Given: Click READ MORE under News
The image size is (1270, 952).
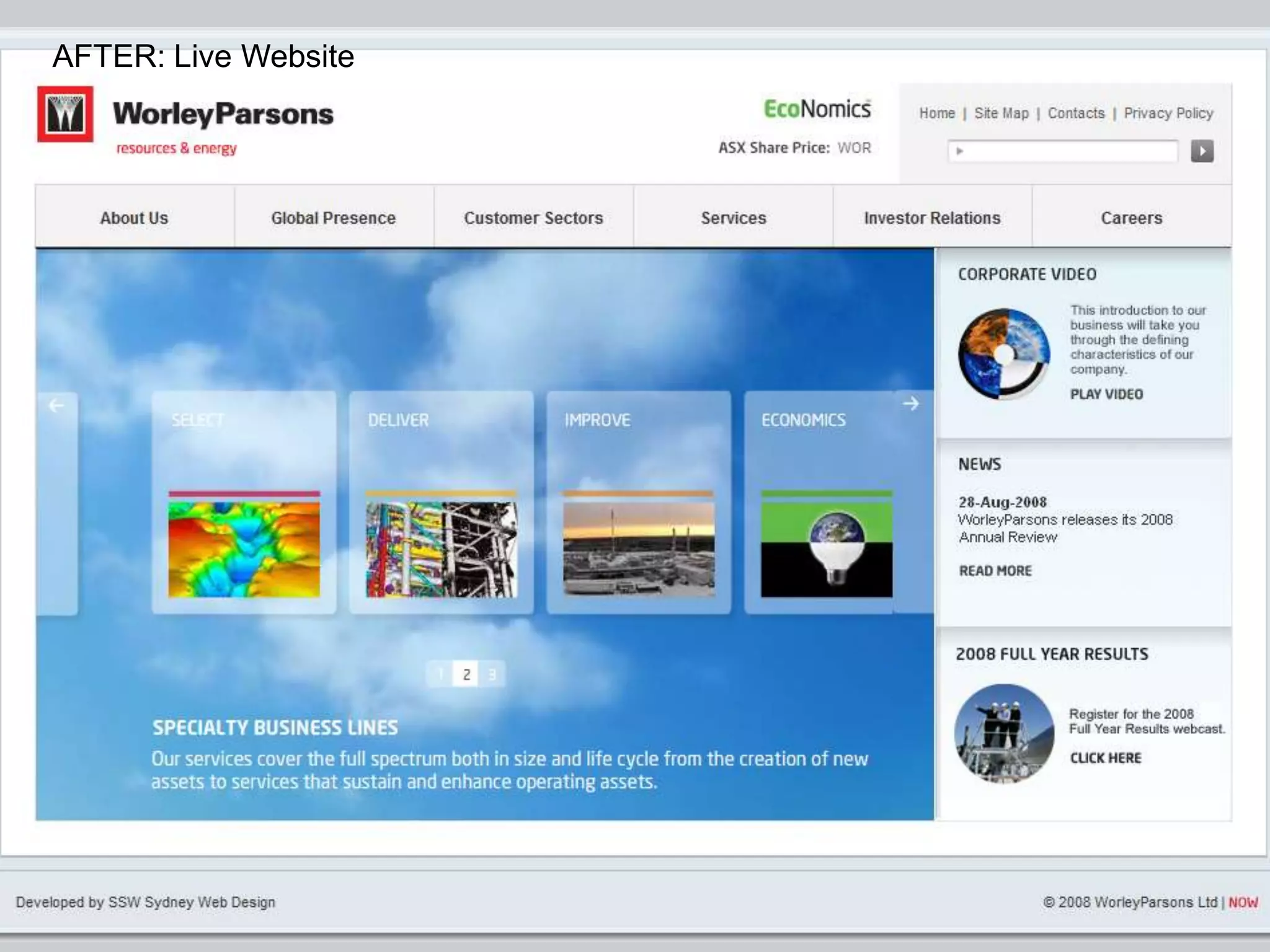Looking at the screenshot, I should tap(995, 571).
